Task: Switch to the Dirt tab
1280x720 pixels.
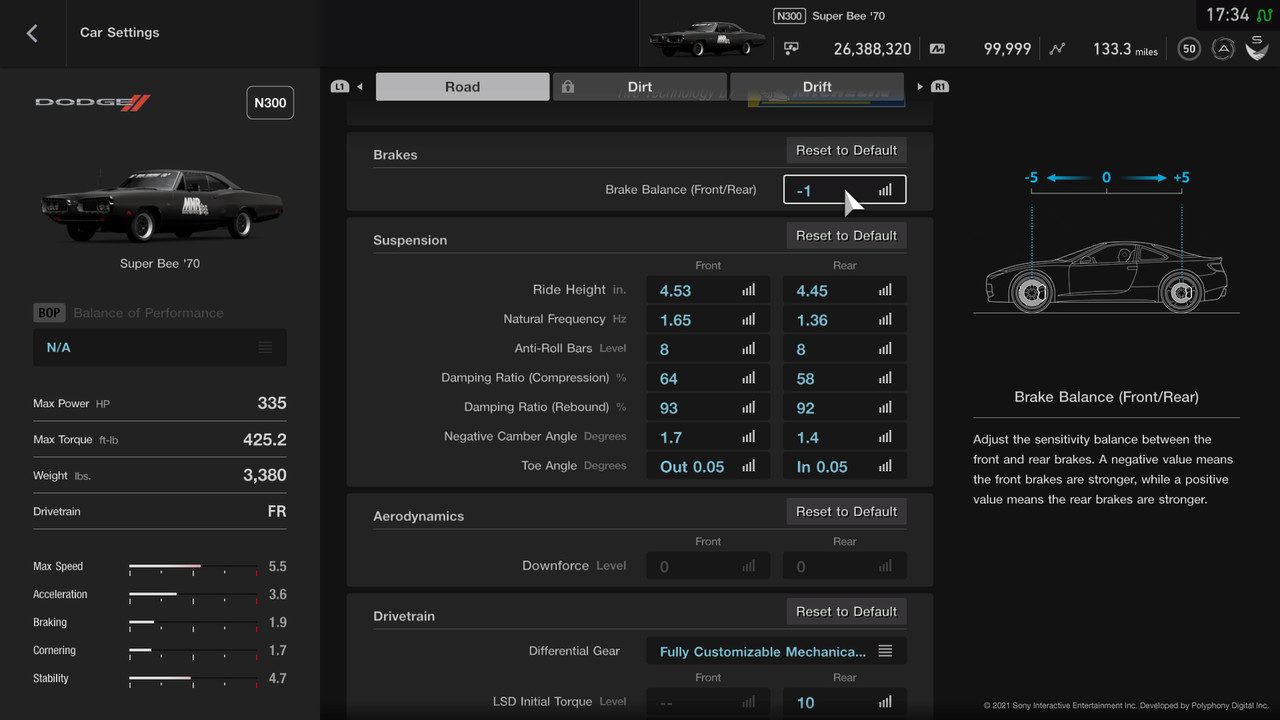Action: 640,87
